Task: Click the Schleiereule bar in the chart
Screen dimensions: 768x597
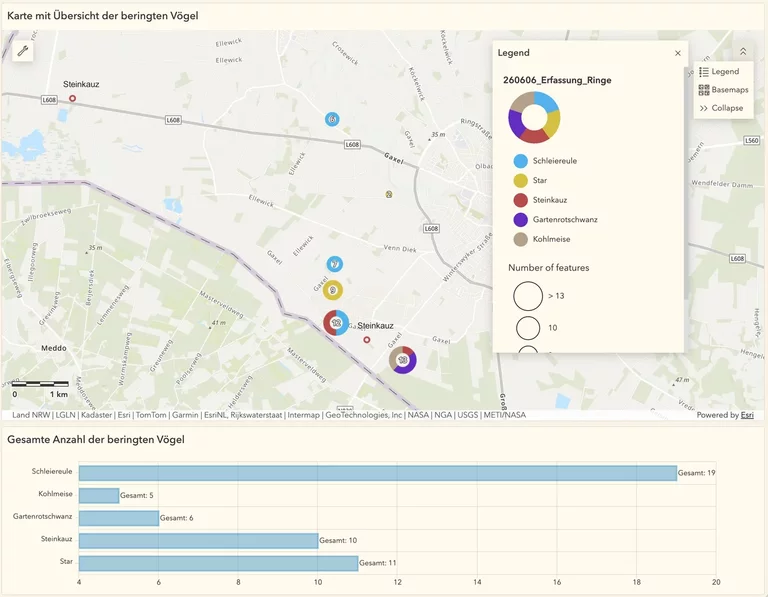Action: (378, 473)
